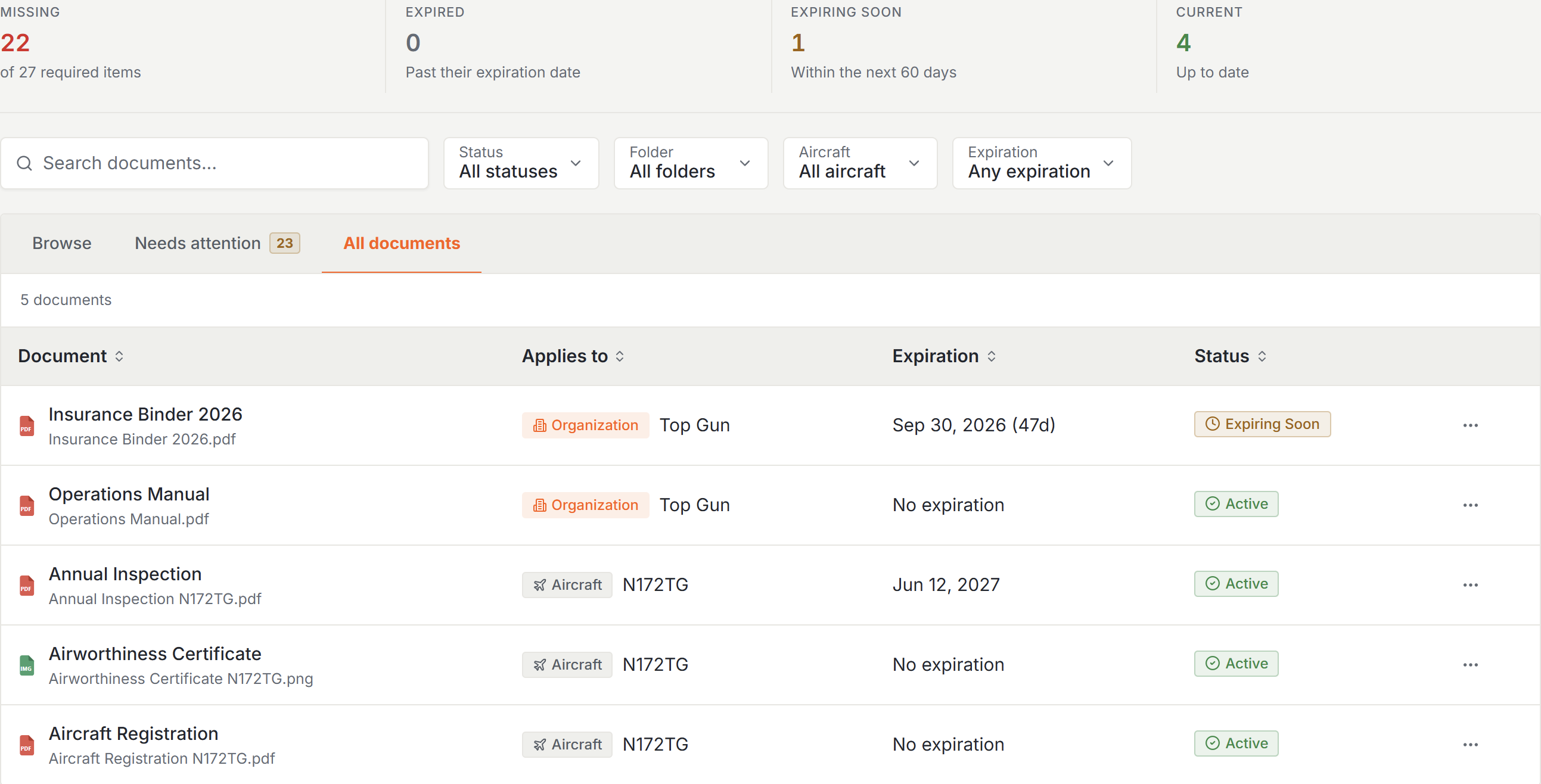The height and width of the screenshot is (784, 1541).
Task: Click the Active badge for Operations Manual
Action: click(x=1236, y=504)
